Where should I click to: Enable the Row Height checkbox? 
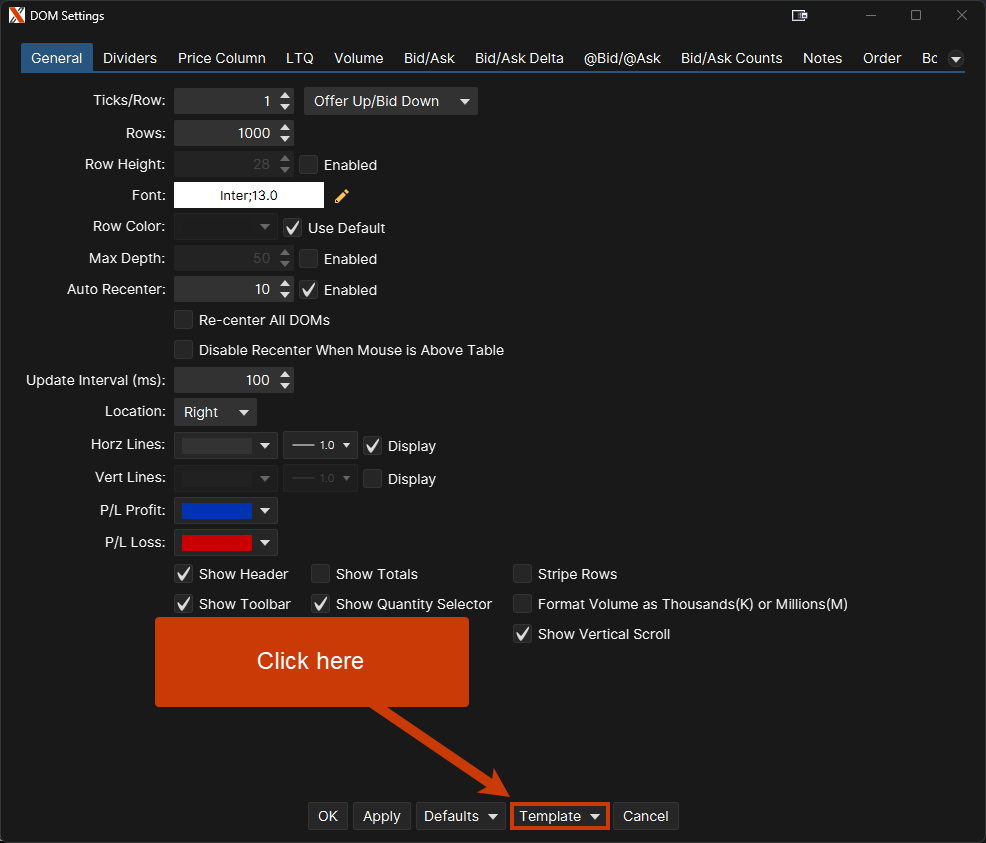click(309, 165)
